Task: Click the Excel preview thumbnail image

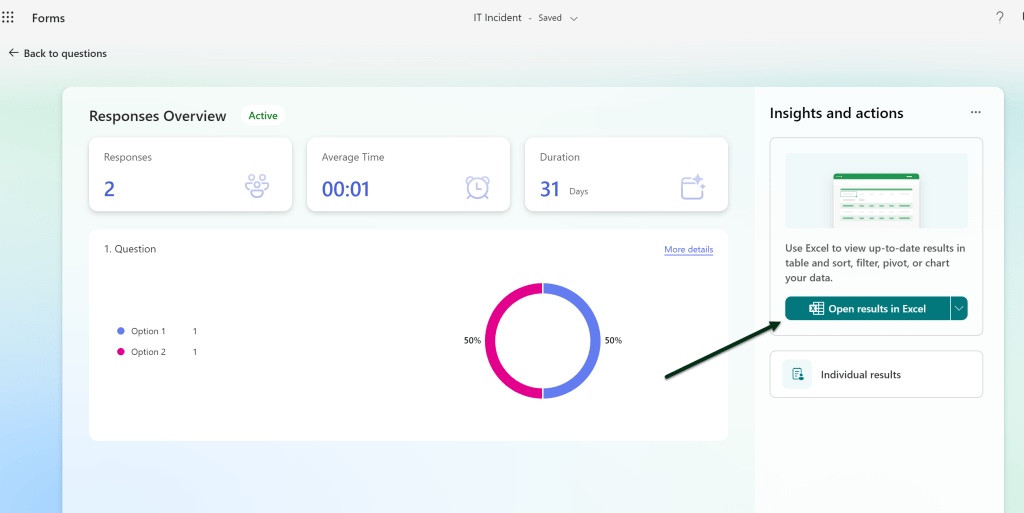Action: point(876,190)
